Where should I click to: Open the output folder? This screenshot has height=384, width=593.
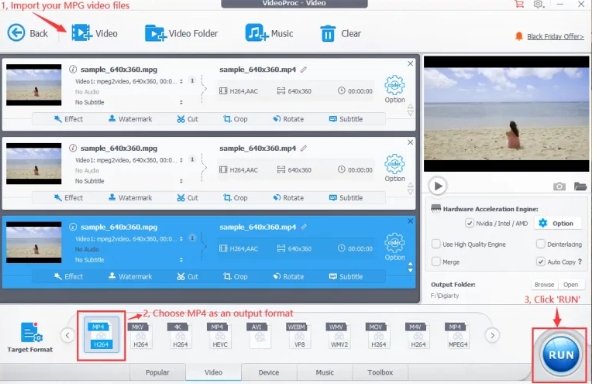(571, 285)
